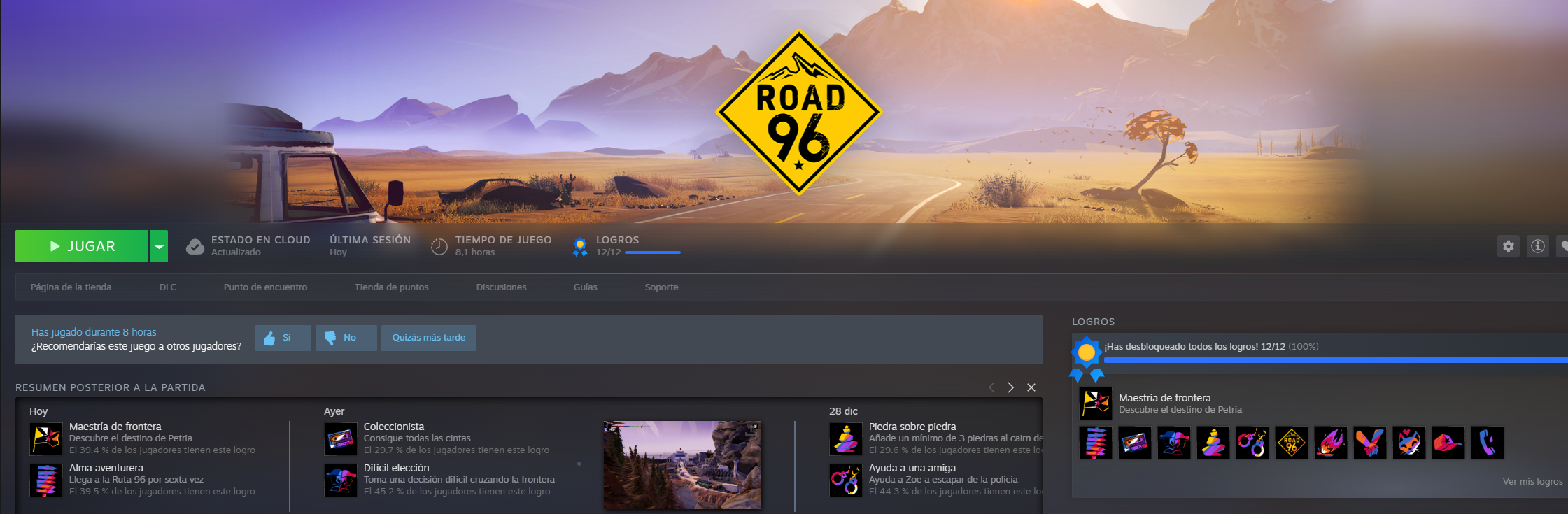Viewport: 1568px width, 514px height.
Task: Select the Road 96 sign achievement icon
Action: 1292,443
